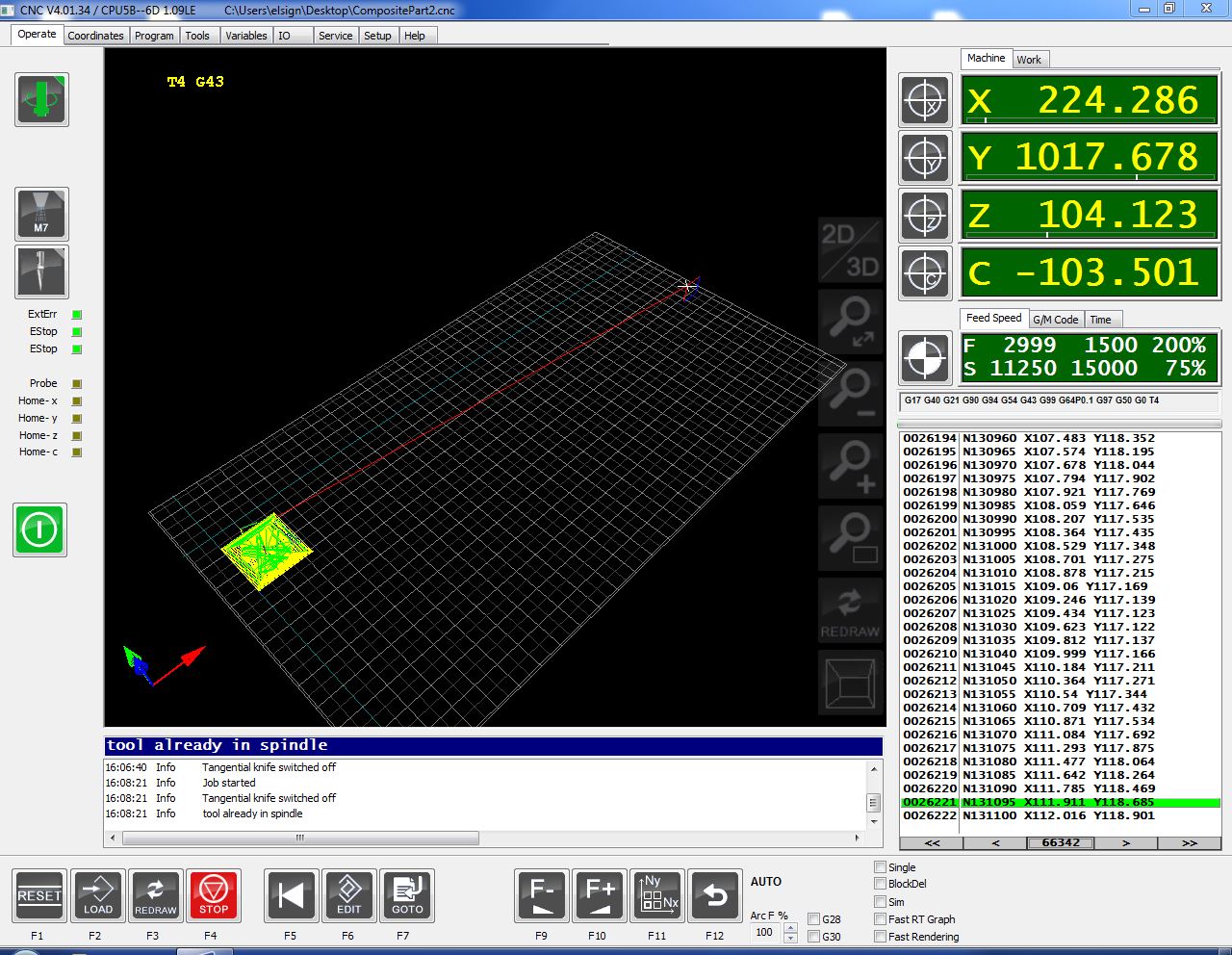The image size is (1232, 955).
Task: Switch to Work coordinates tab
Action: (x=1028, y=60)
